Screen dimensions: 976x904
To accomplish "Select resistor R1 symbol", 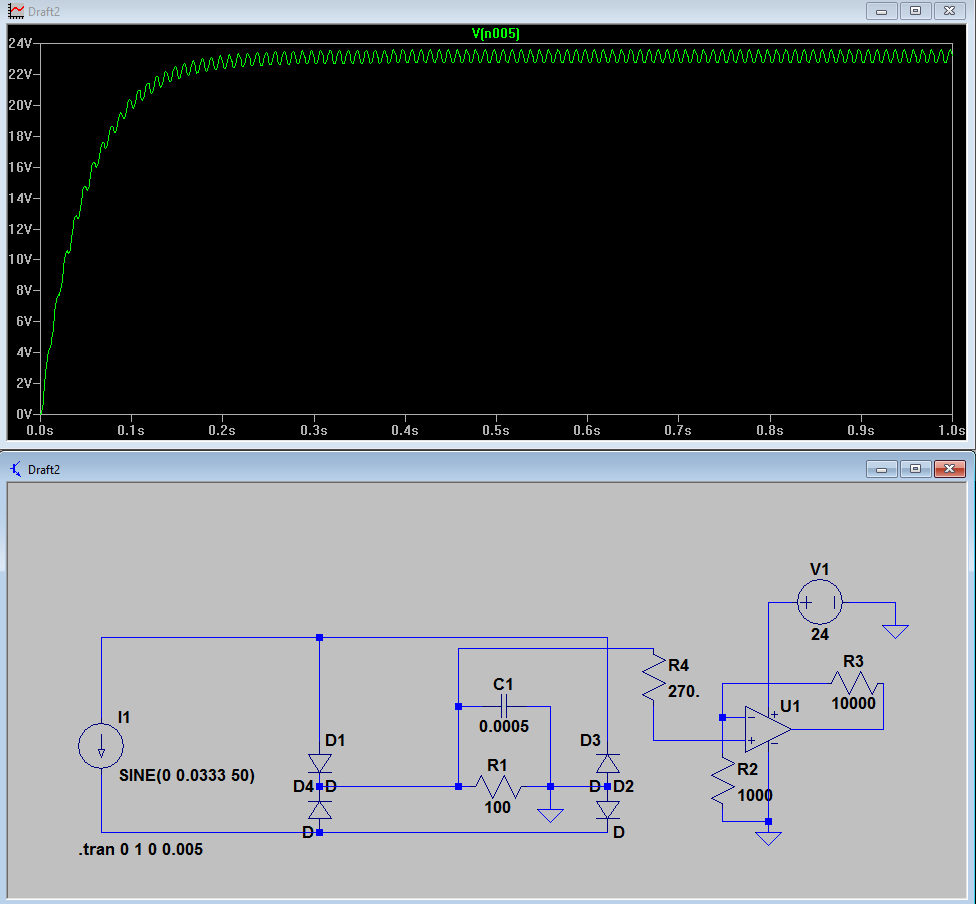I will pos(498,787).
